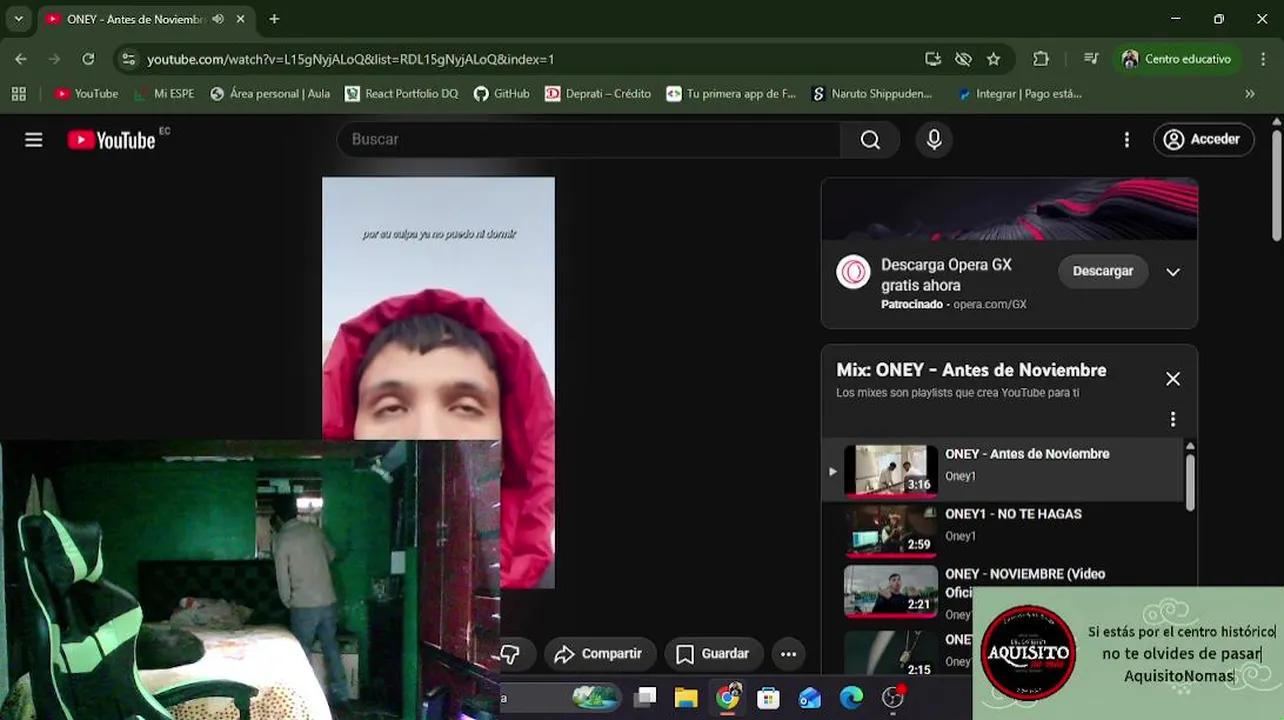Expand the Opera GX ad chevron

pyautogui.click(x=1173, y=272)
